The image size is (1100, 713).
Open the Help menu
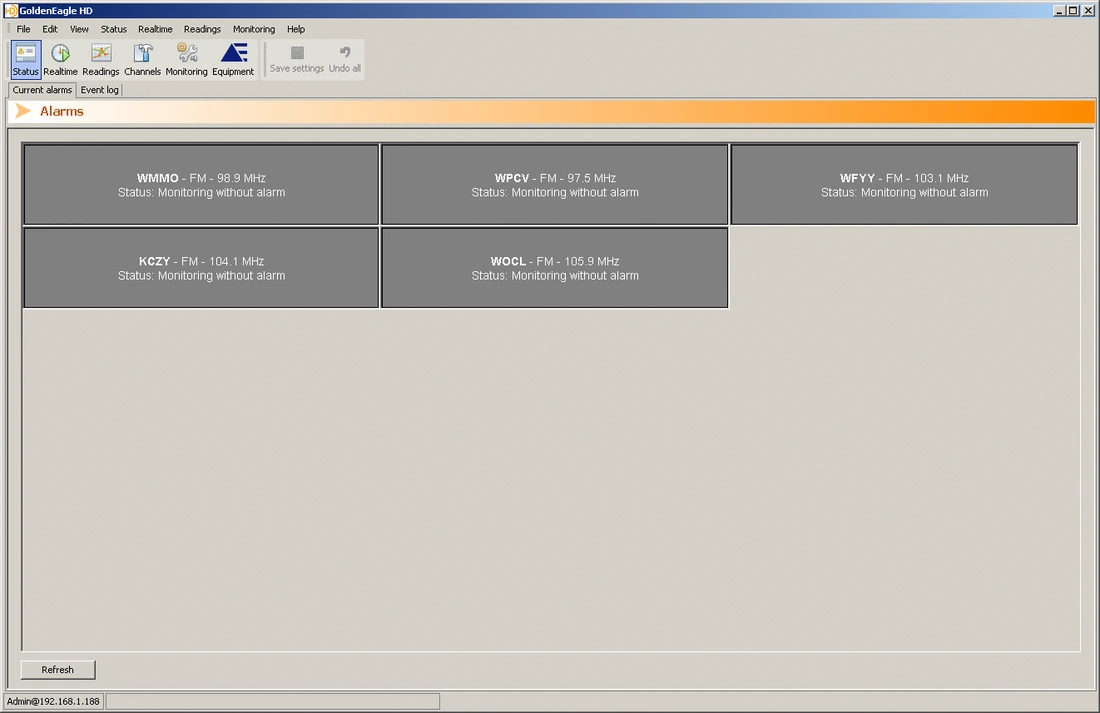(296, 29)
